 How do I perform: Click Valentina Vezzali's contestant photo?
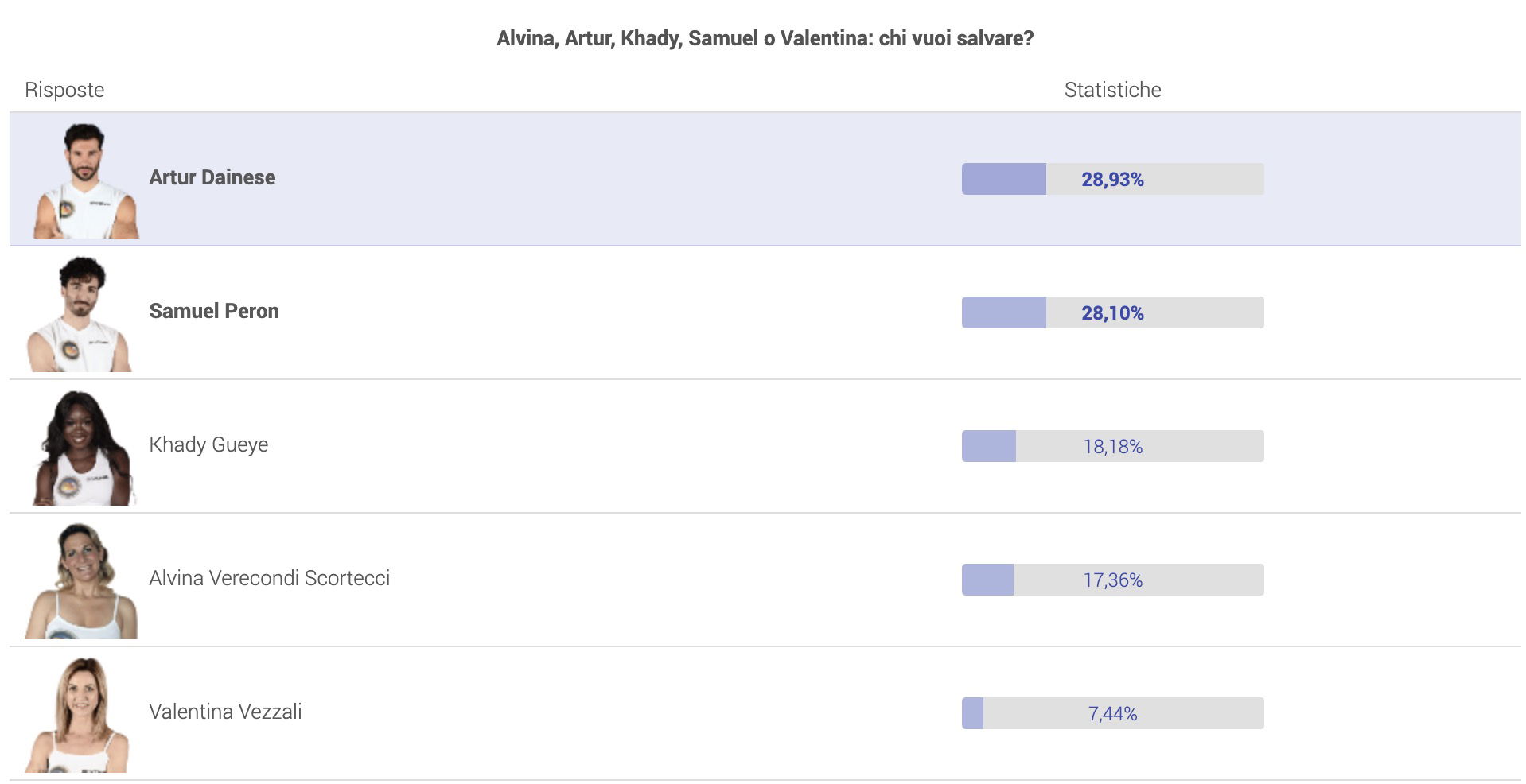pyautogui.click(x=78, y=715)
